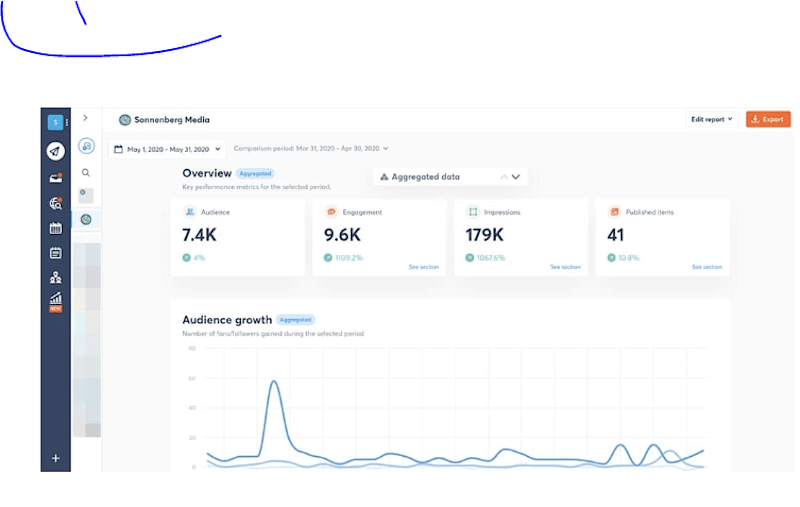The width and height of the screenshot is (800, 507).
Task: Click the workspace S avatar at sidebar top
Action: (55, 122)
